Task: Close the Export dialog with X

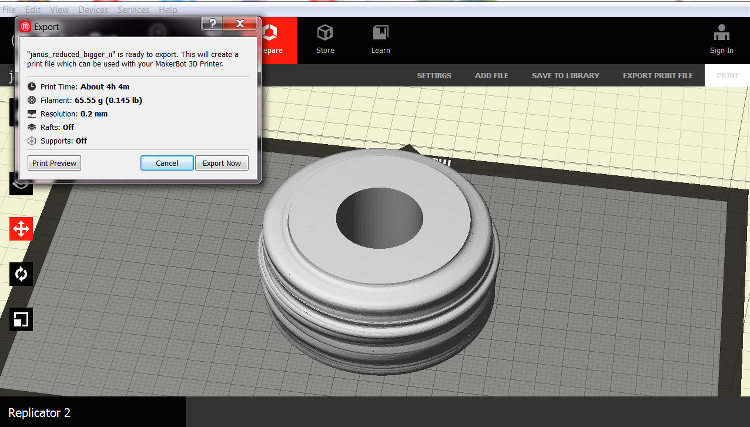Action: pos(241,23)
